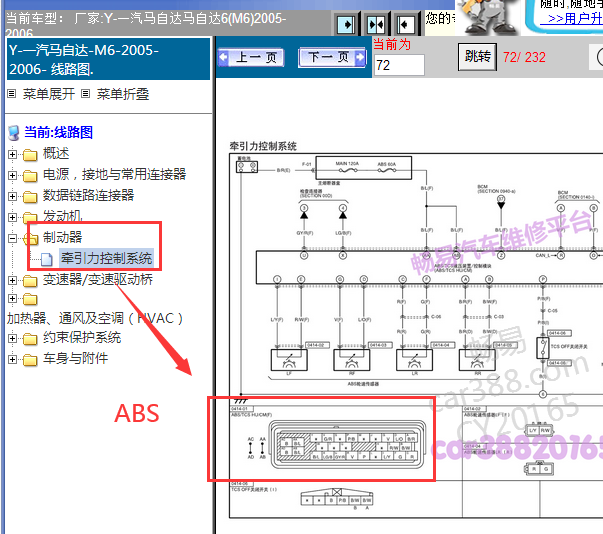This screenshot has width=603, height=534.
Task: Select the 电源，接地与常用连接器 folder icon
Action: (30, 176)
